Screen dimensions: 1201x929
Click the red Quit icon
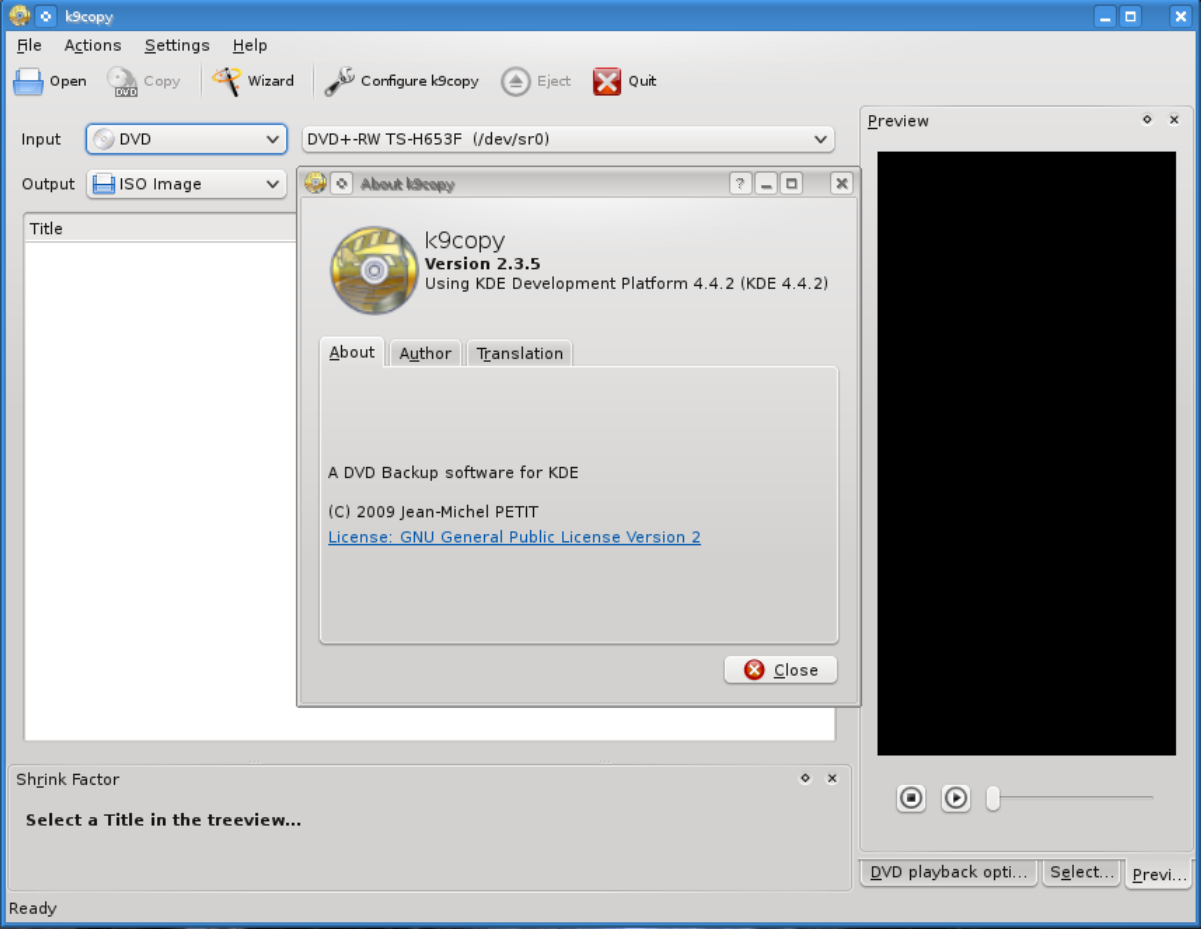point(607,81)
